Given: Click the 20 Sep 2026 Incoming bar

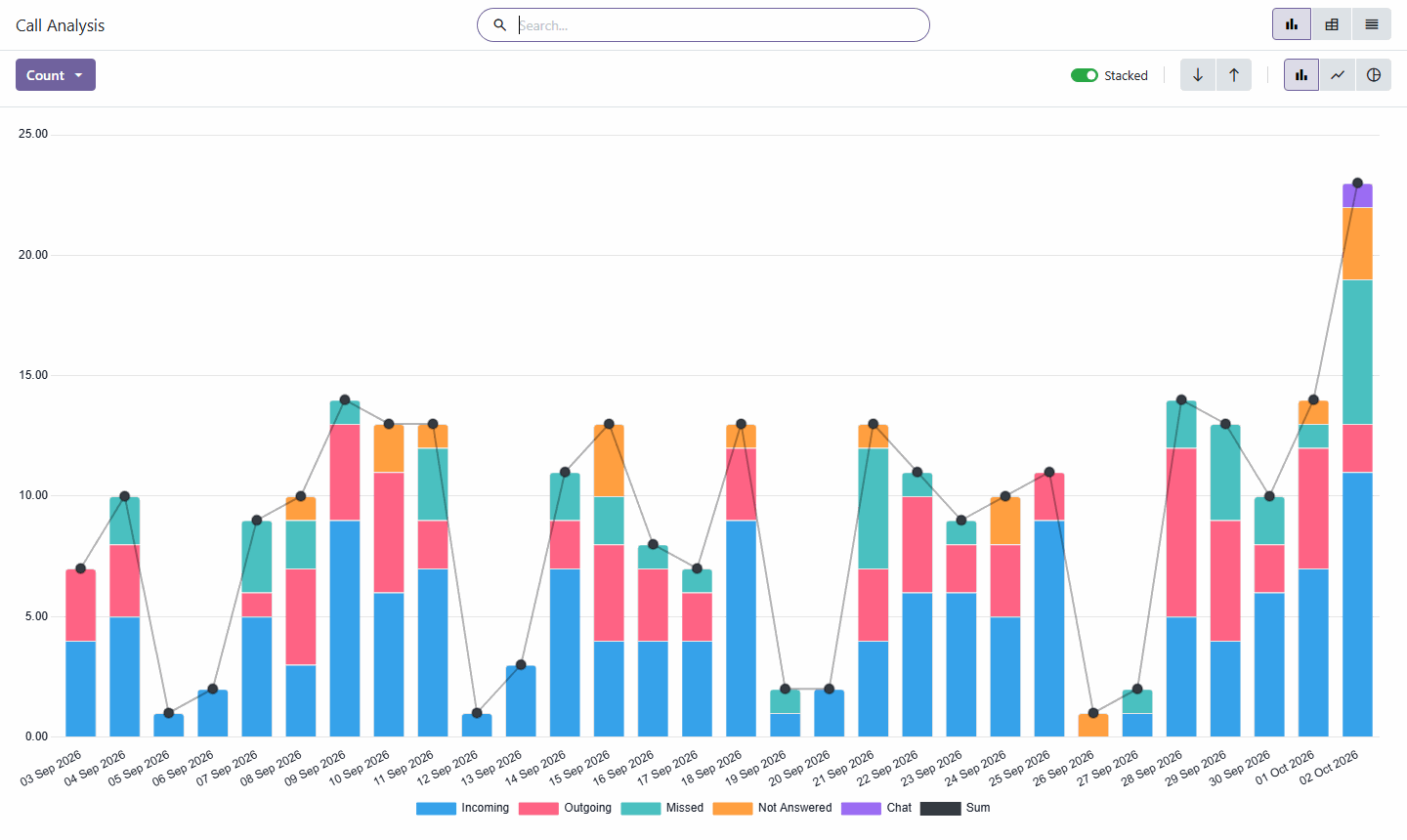Looking at the screenshot, I should coord(830,713).
